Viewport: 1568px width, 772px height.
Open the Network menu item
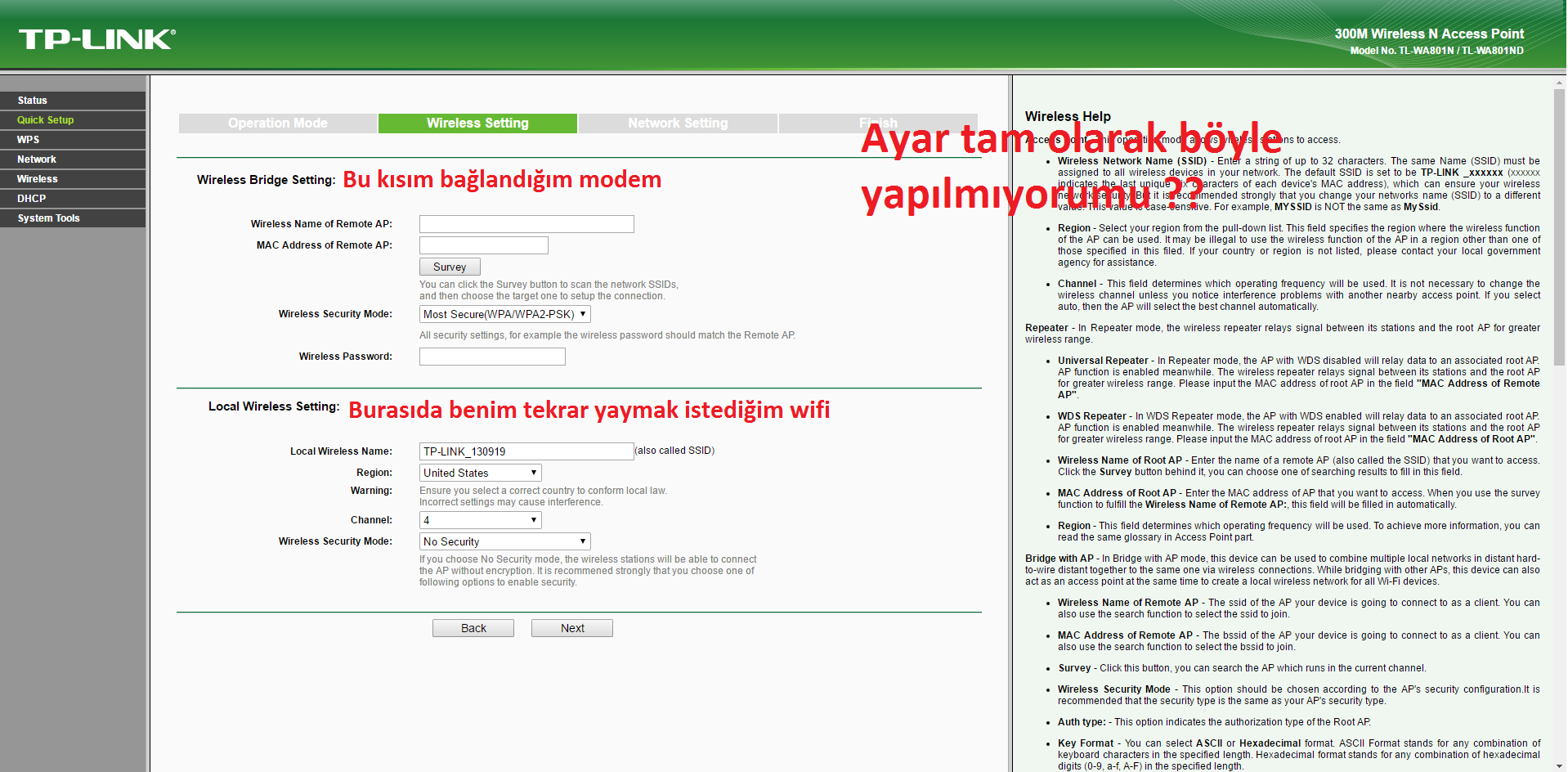(x=73, y=159)
